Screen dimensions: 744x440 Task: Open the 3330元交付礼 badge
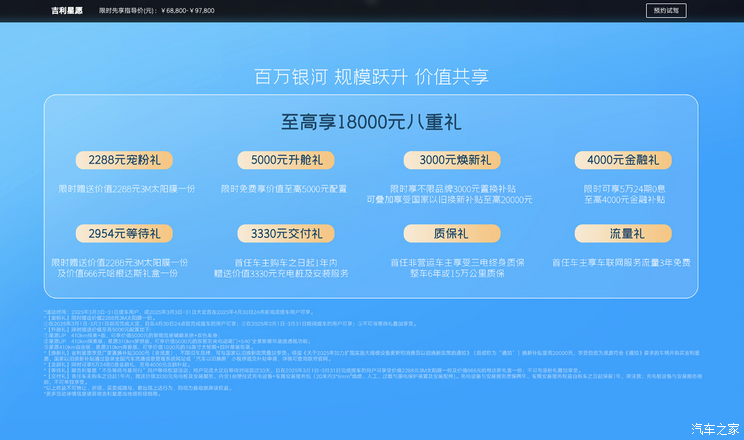(286, 234)
